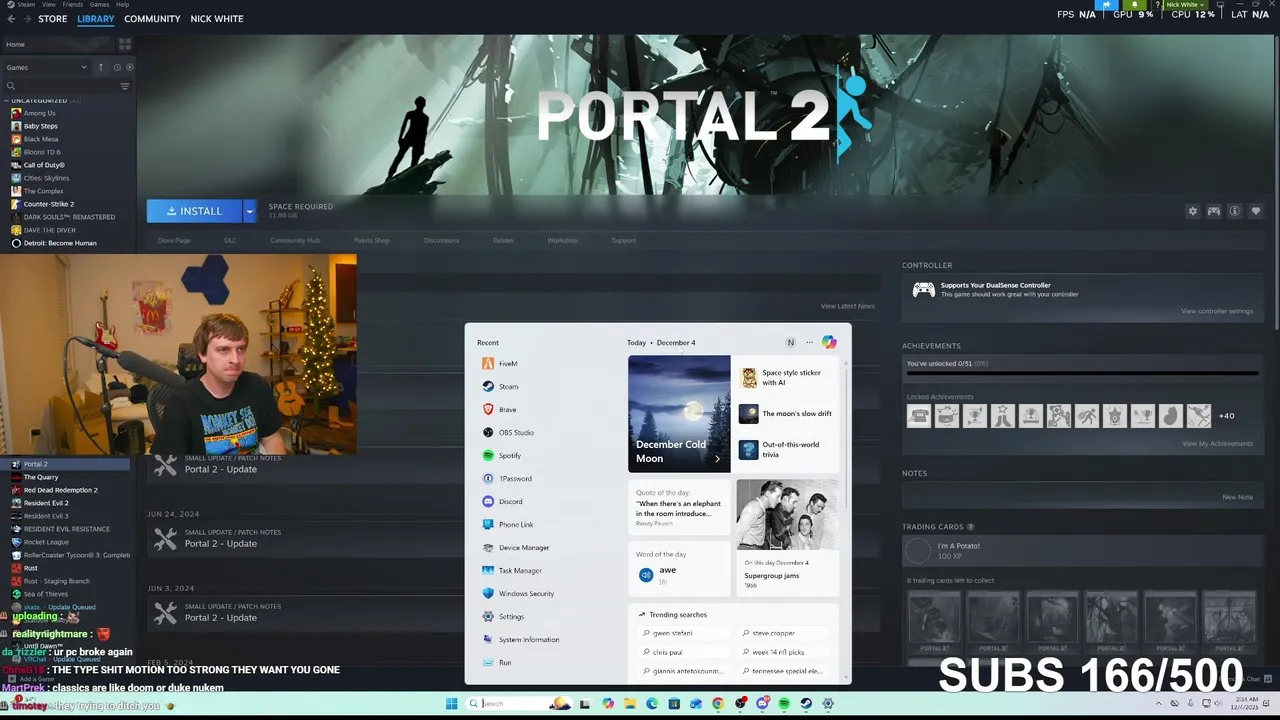The image size is (1280, 720).
Task: Click View Latest News
Action: tap(848, 306)
